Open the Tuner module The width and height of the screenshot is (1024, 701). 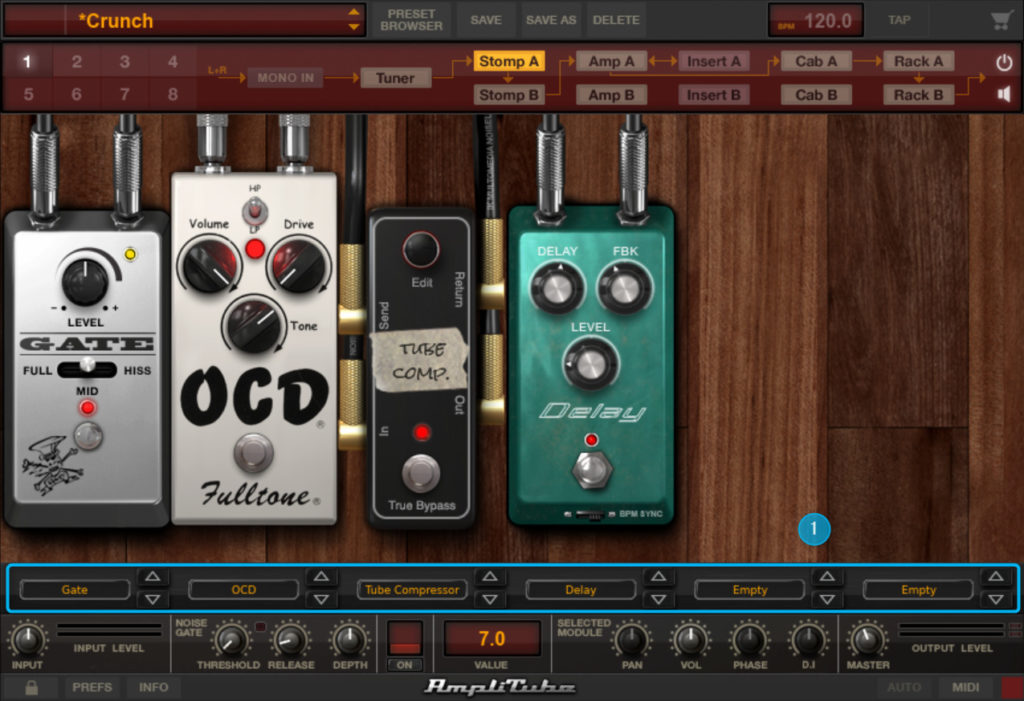pyautogui.click(x=395, y=78)
